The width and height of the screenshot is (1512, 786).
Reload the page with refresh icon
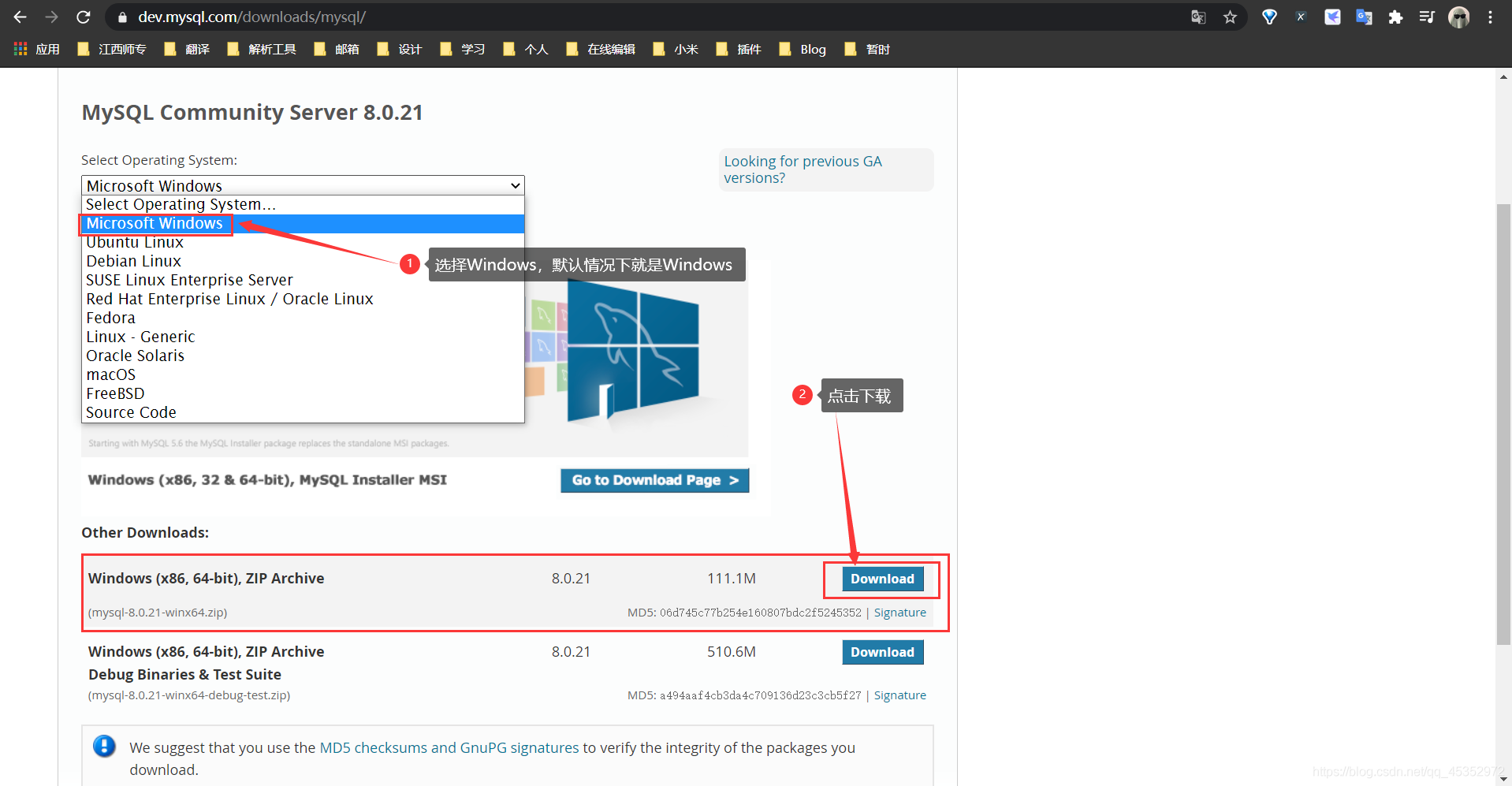[x=83, y=17]
